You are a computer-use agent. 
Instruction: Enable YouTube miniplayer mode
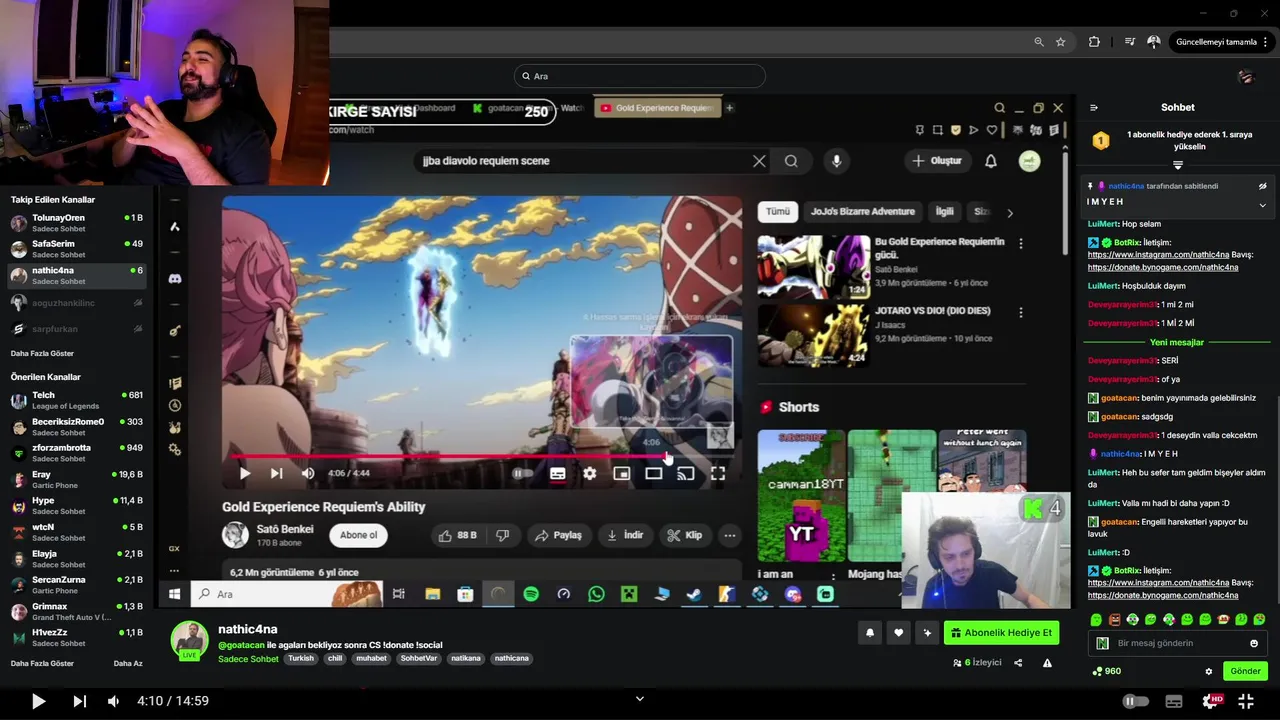click(621, 473)
